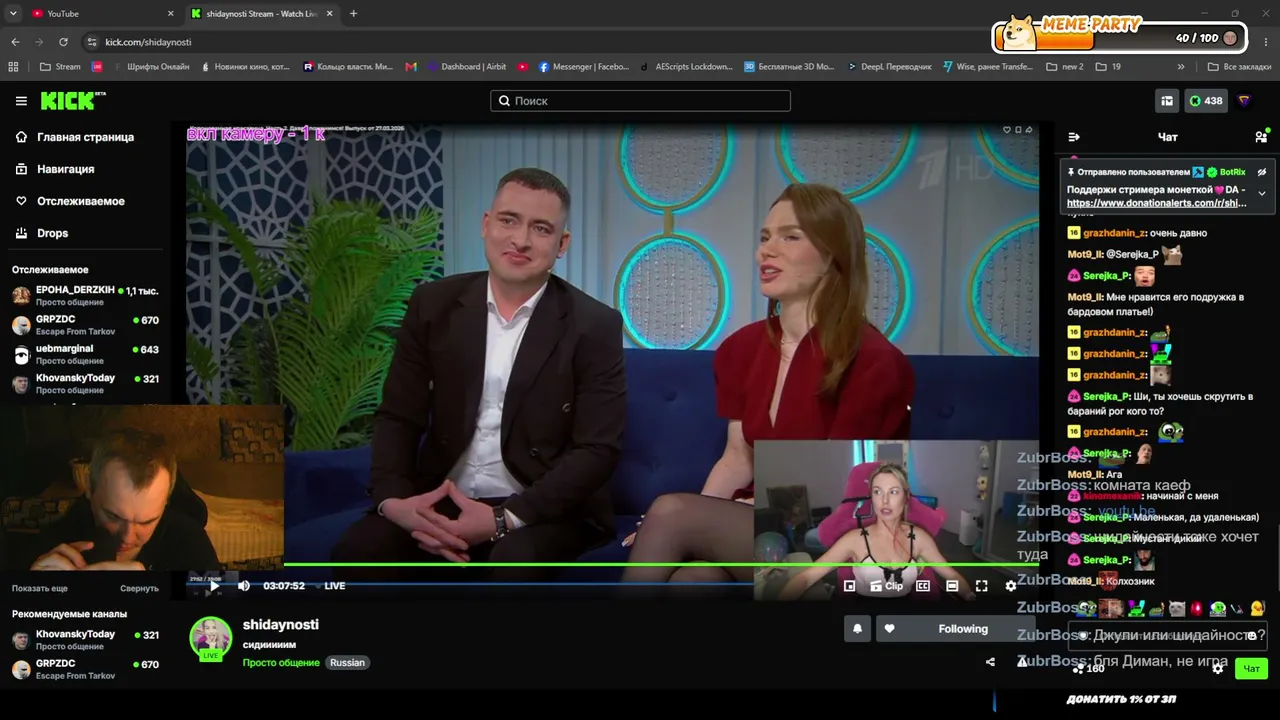Go back in browser history

tap(15, 42)
